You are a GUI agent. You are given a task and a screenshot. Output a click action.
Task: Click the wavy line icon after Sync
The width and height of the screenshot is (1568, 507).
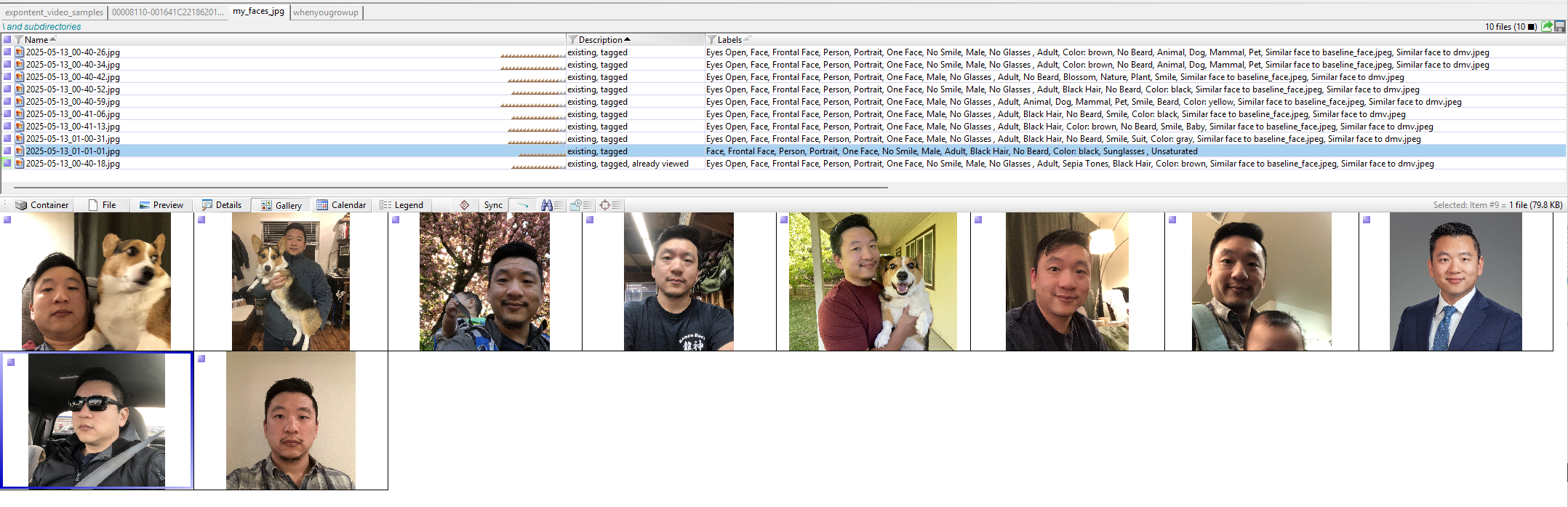pos(522,205)
